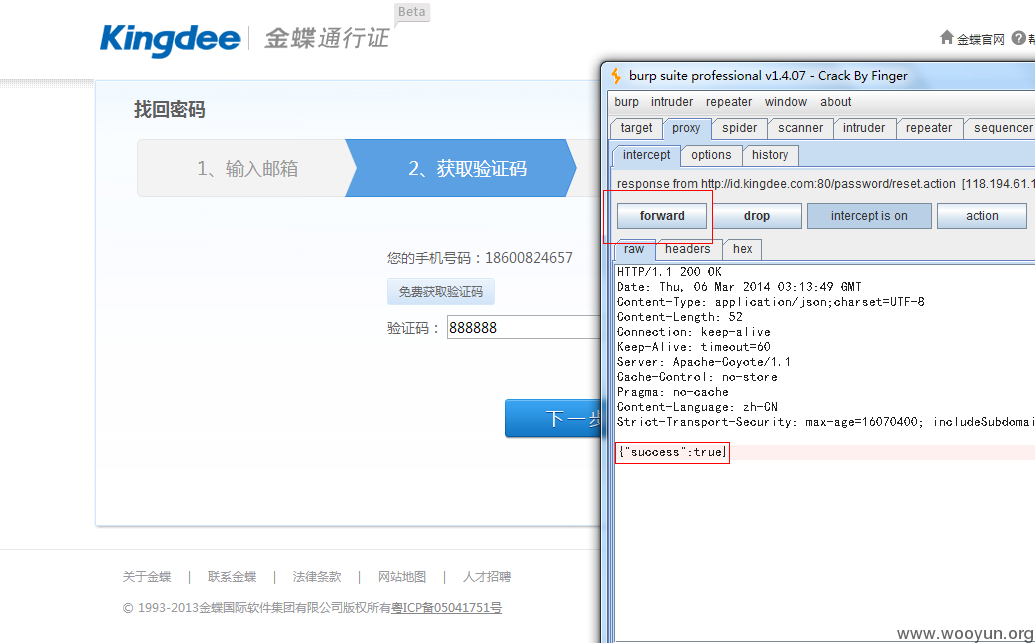Click the 下一步 button
The image size is (1035, 643).
click(x=553, y=418)
